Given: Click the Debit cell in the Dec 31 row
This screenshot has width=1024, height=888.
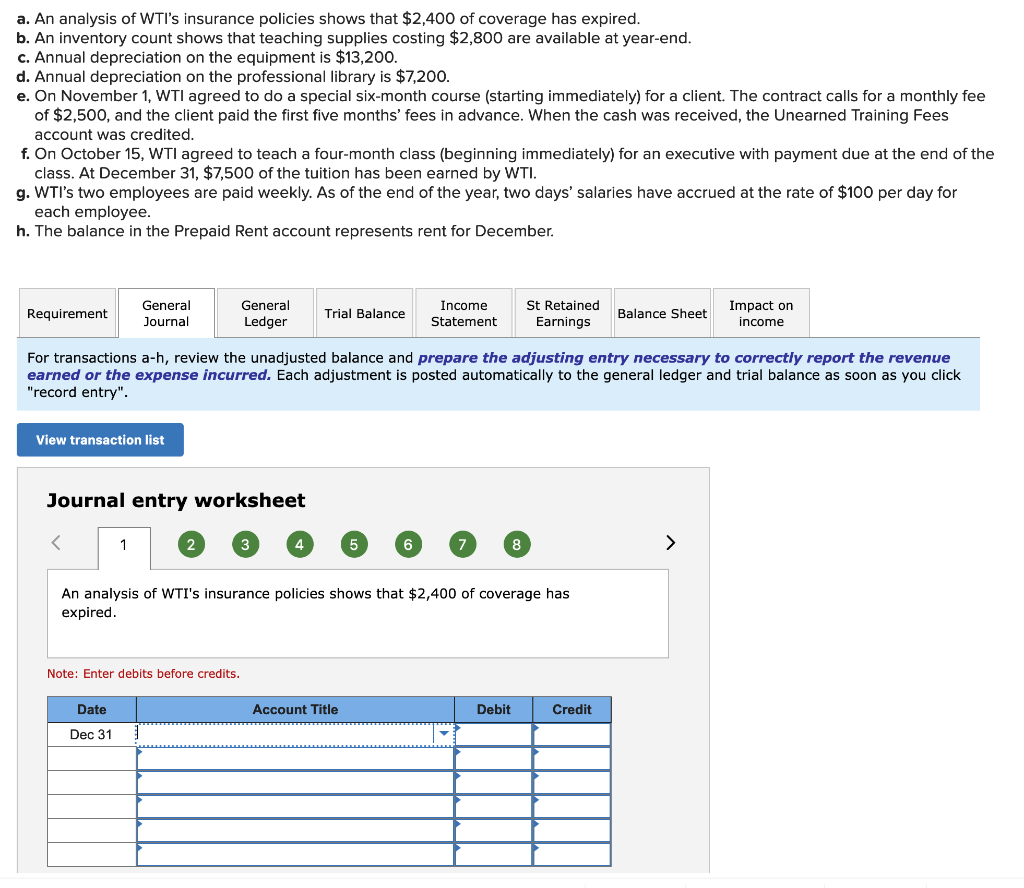Looking at the screenshot, I should [494, 735].
